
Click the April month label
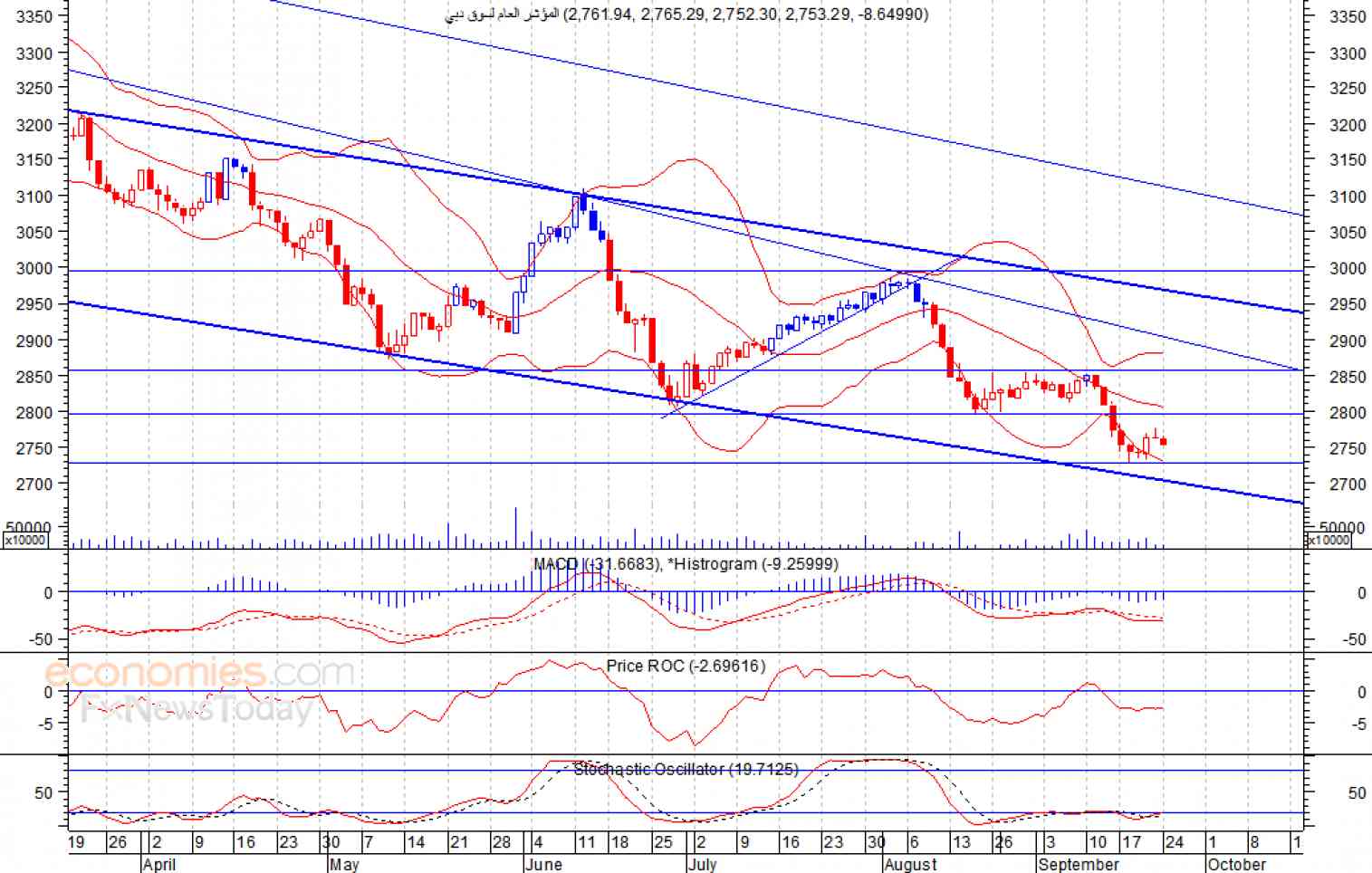(x=159, y=864)
